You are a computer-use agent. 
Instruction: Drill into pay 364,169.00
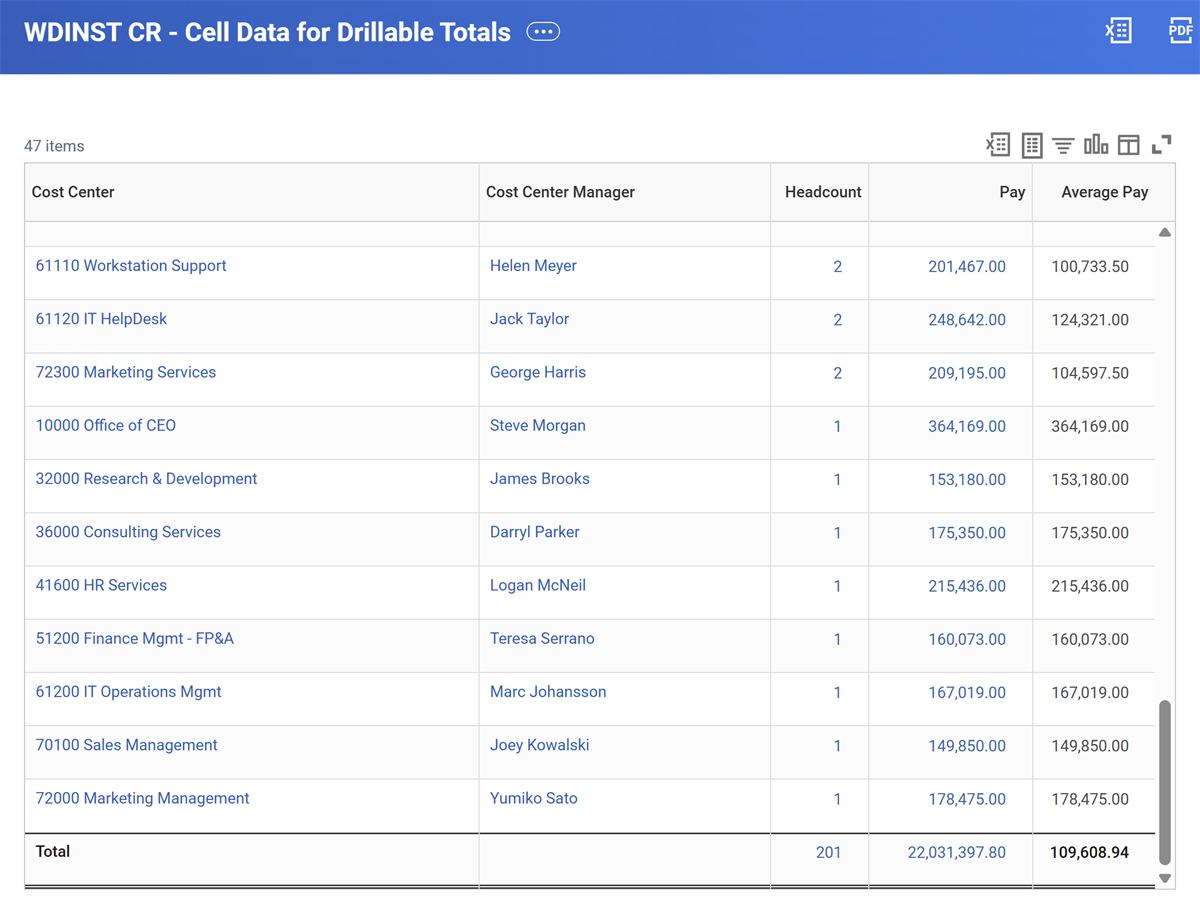(967, 426)
